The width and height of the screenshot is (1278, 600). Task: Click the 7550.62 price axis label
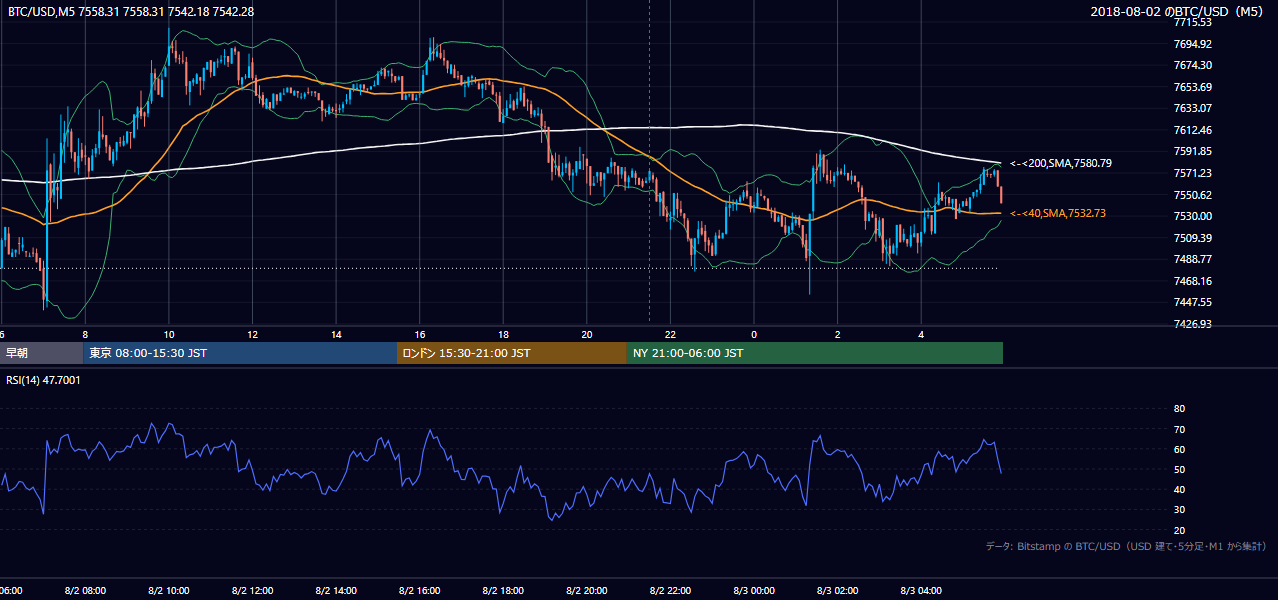(x=1193, y=195)
